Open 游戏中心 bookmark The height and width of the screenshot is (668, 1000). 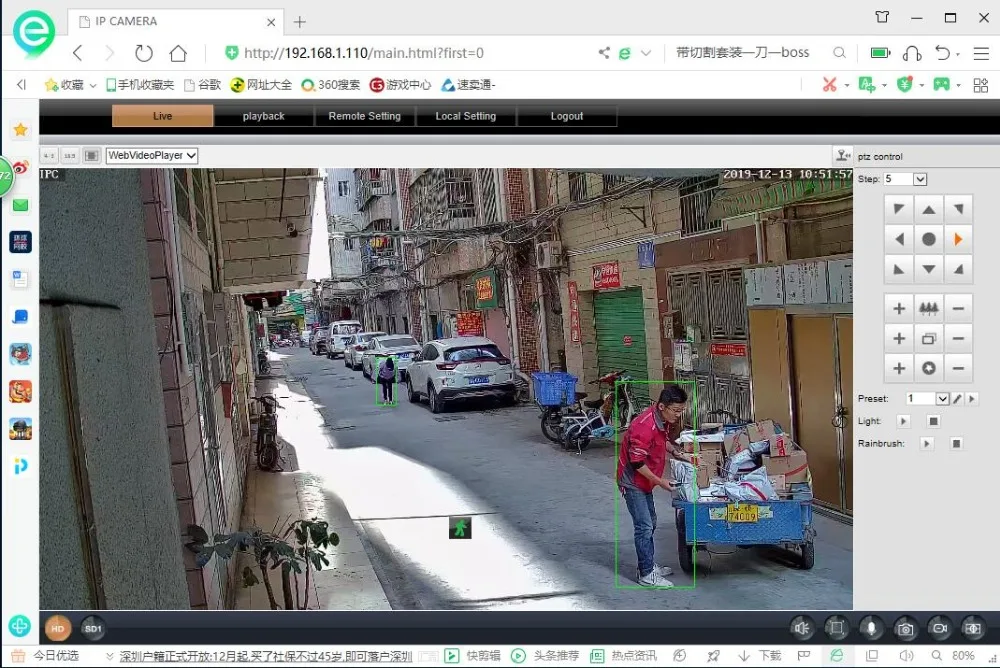click(x=401, y=85)
